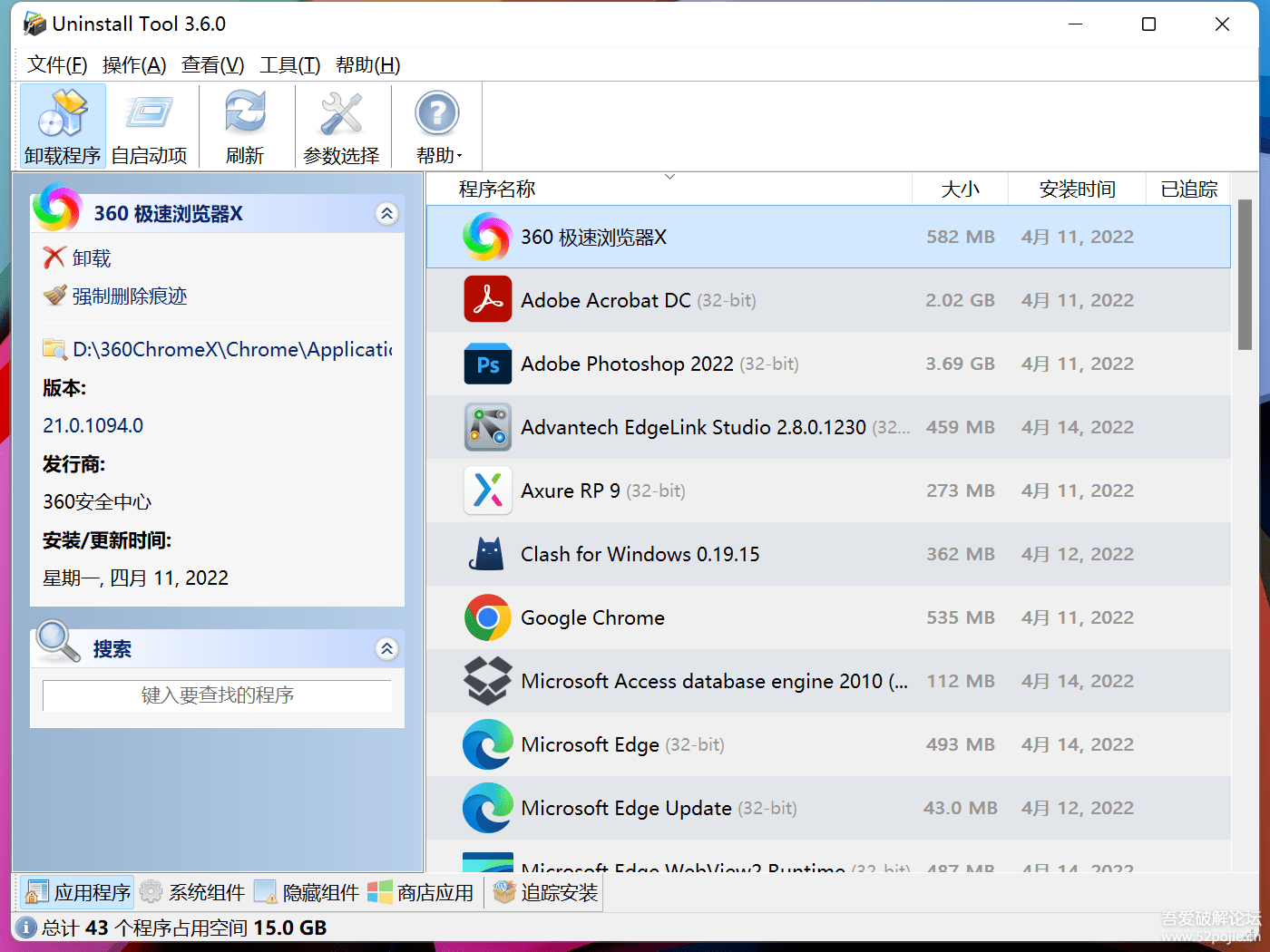Collapse the 360 极速浏览器X details panel
1270x952 pixels.
pyautogui.click(x=387, y=214)
